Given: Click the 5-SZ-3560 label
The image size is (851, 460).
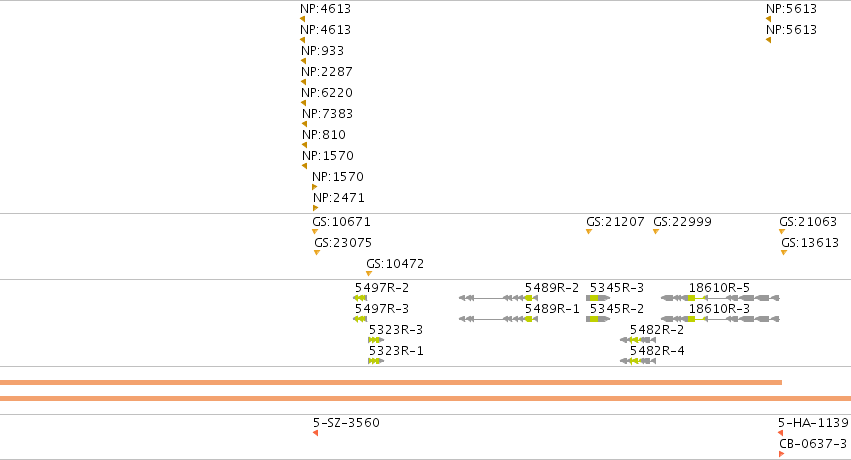Looking at the screenshot, I should click(x=346, y=423).
